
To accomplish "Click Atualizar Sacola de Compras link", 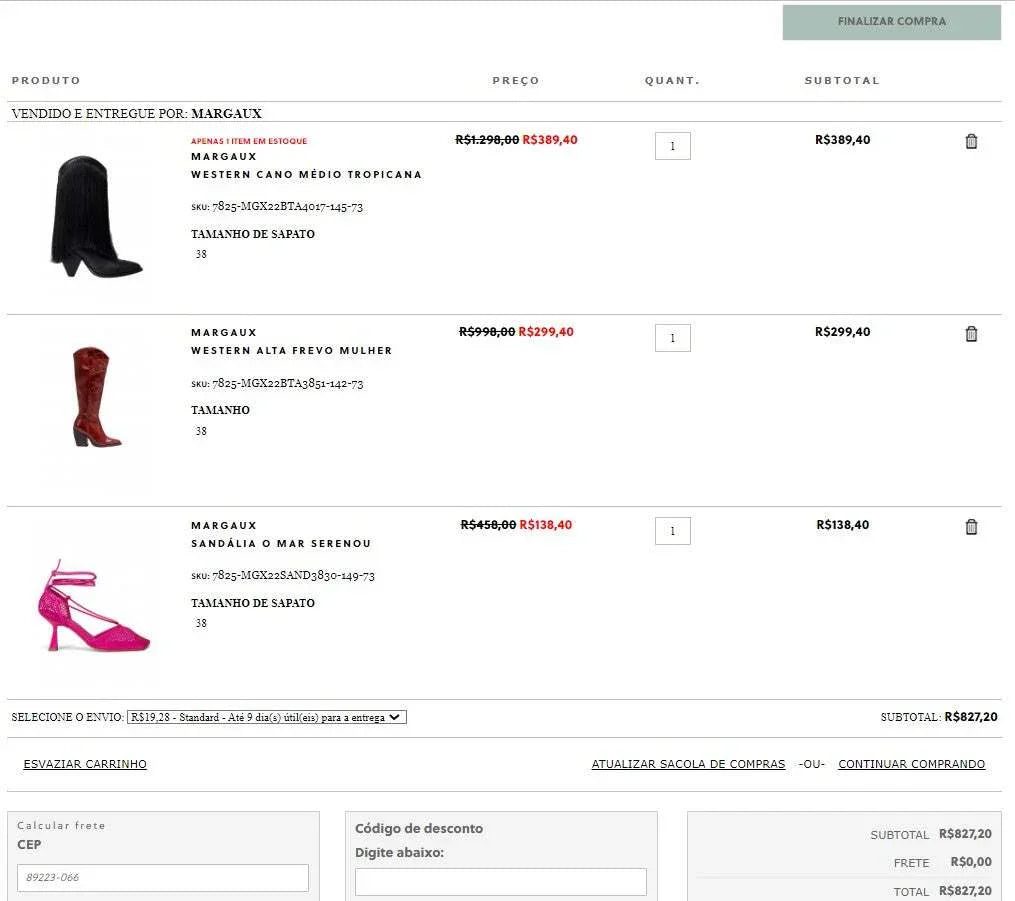I will [688, 764].
